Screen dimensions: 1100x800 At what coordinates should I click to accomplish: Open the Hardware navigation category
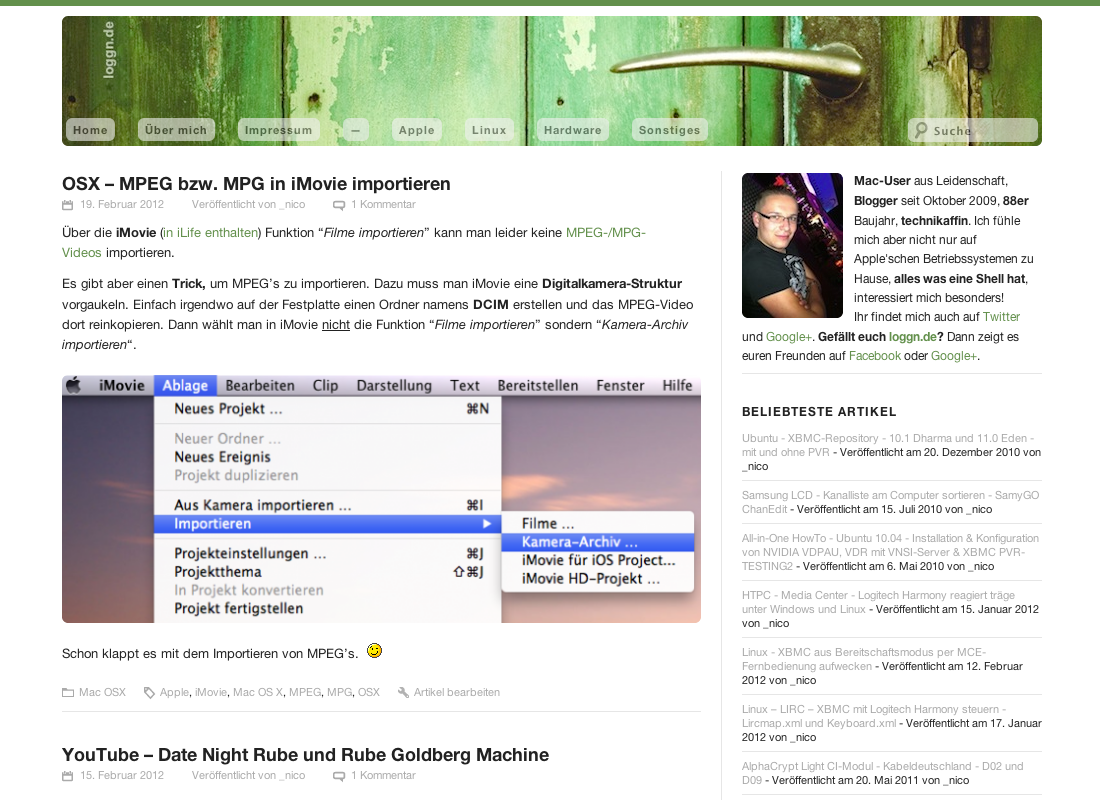tap(572, 130)
